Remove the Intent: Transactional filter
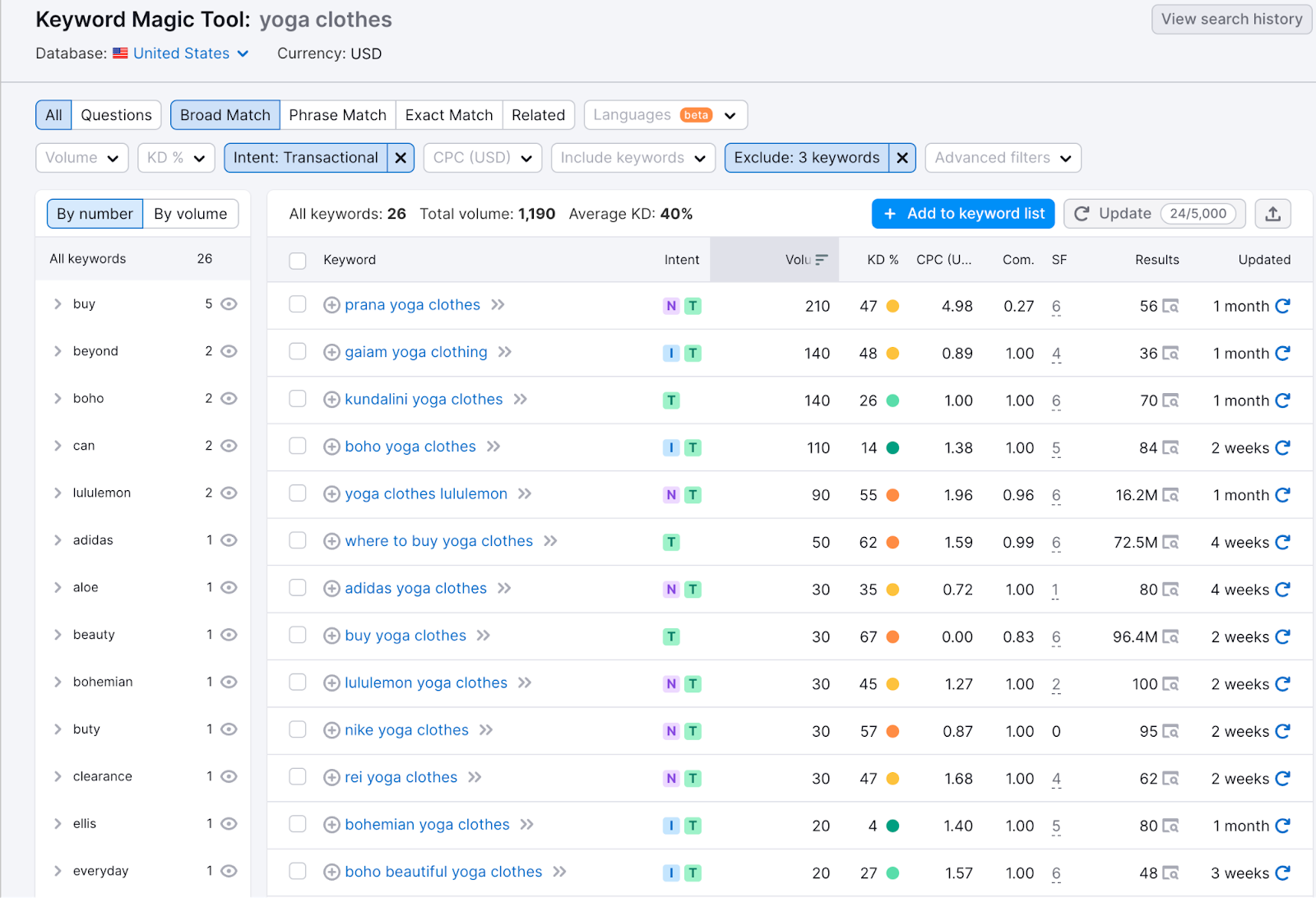This screenshot has width=1316, height=898. [x=401, y=158]
